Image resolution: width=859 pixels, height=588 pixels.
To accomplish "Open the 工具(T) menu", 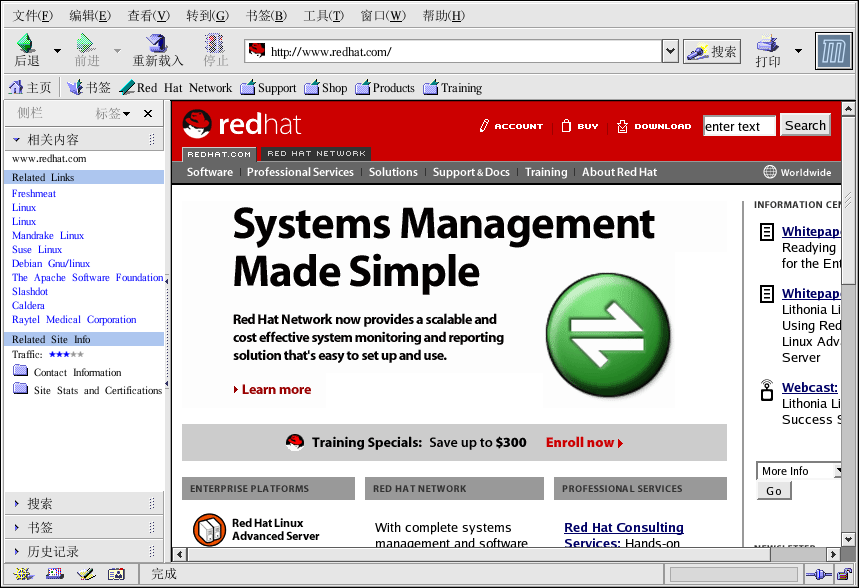I will click(323, 16).
